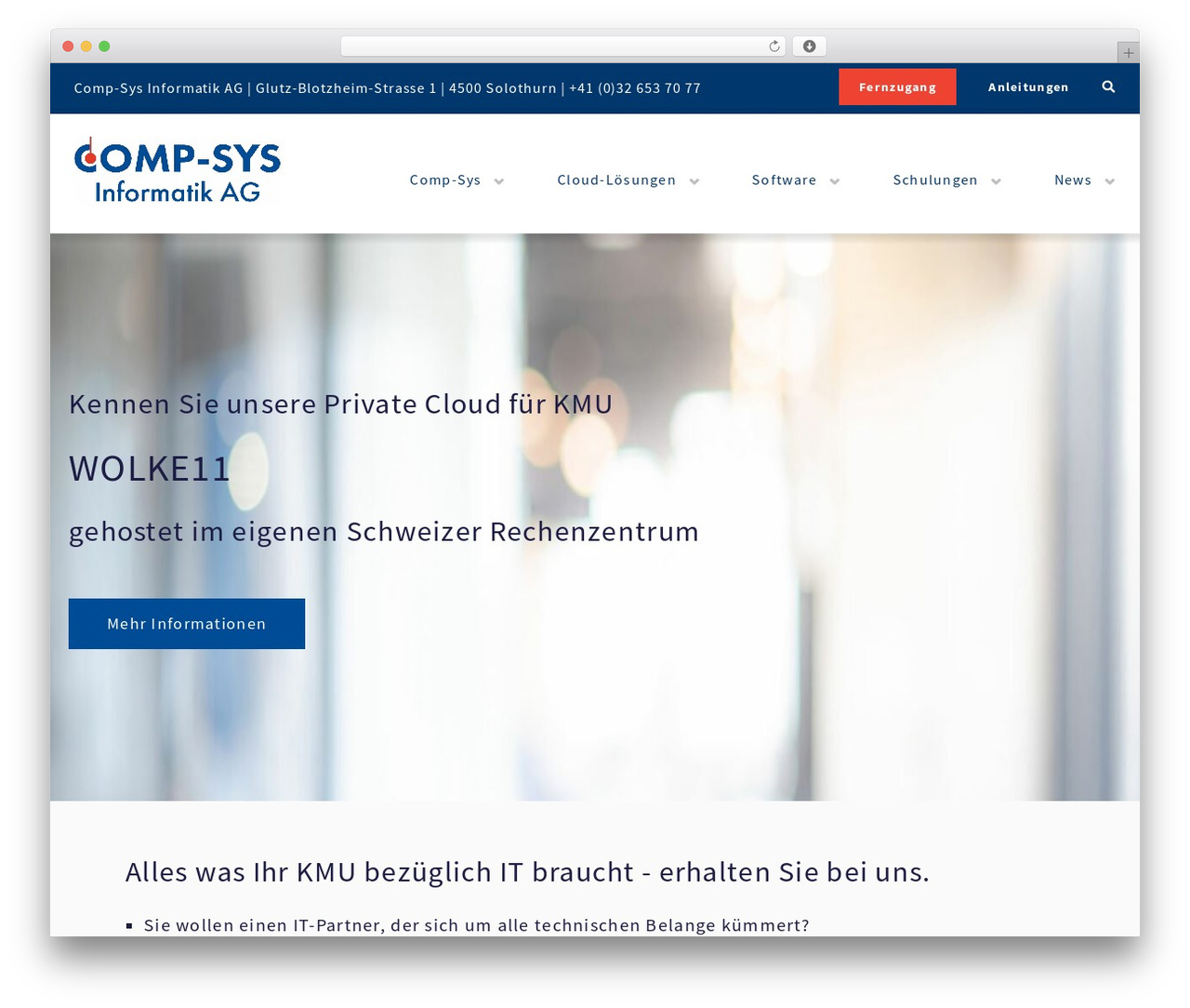Click 'gehostet im eigenen Schweizer Rechenzentrum' text
The width and height of the screenshot is (1190, 1008).
[384, 532]
